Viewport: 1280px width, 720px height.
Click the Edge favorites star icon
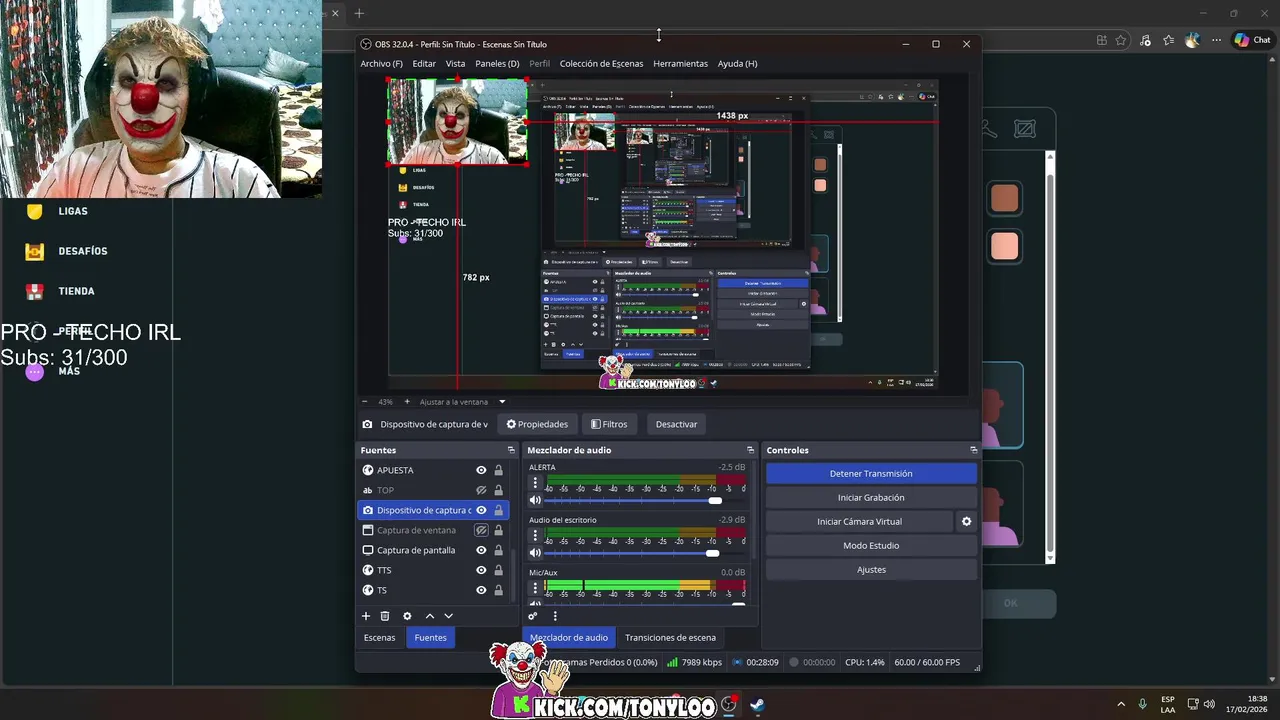(1121, 40)
